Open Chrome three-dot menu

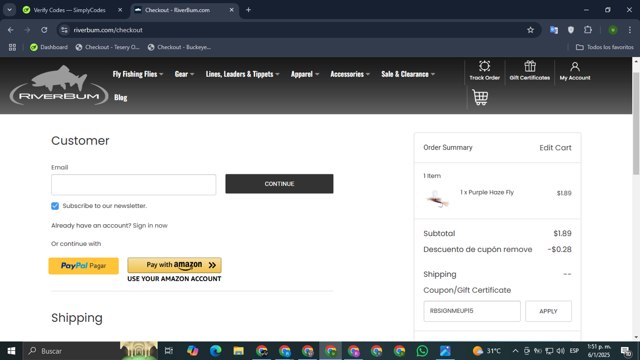(629, 30)
